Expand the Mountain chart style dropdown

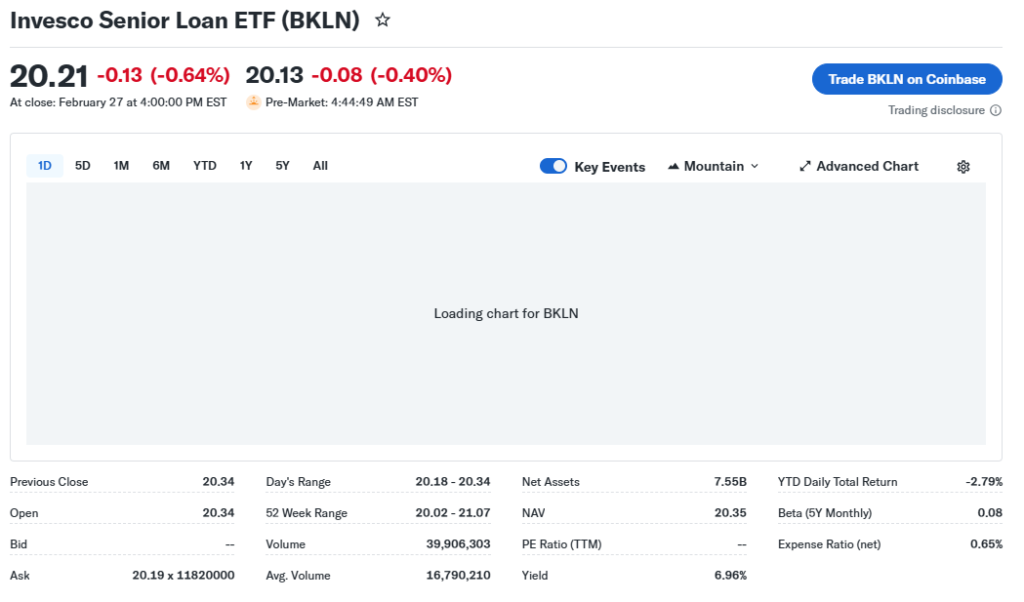click(754, 167)
